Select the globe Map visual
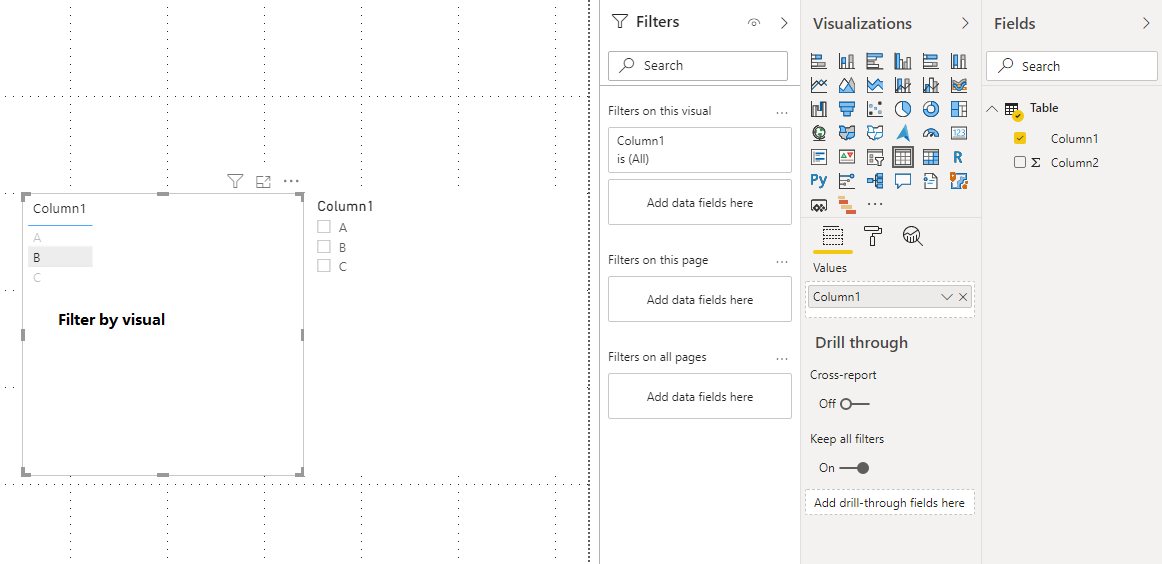Image resolution: width=1162 pixels, height=564 pixels. 819,133
